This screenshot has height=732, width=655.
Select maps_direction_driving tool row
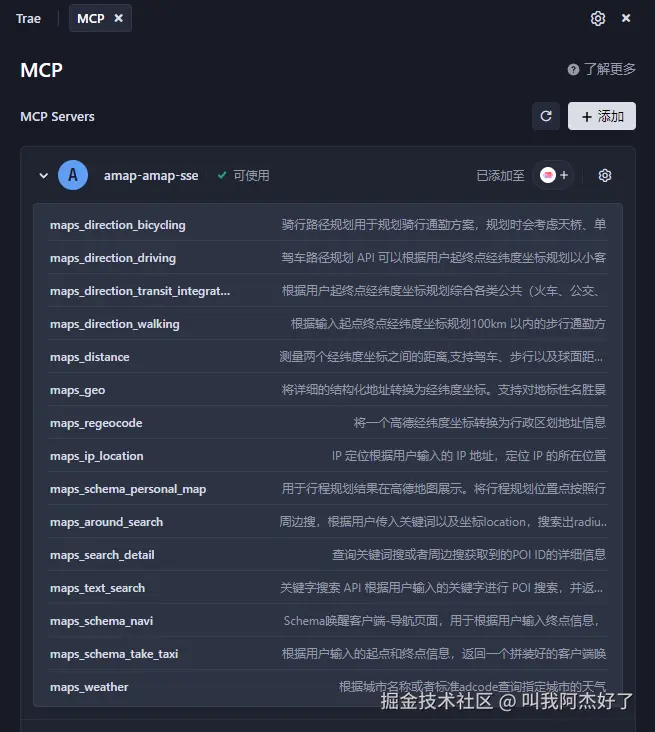coord(327,258)
